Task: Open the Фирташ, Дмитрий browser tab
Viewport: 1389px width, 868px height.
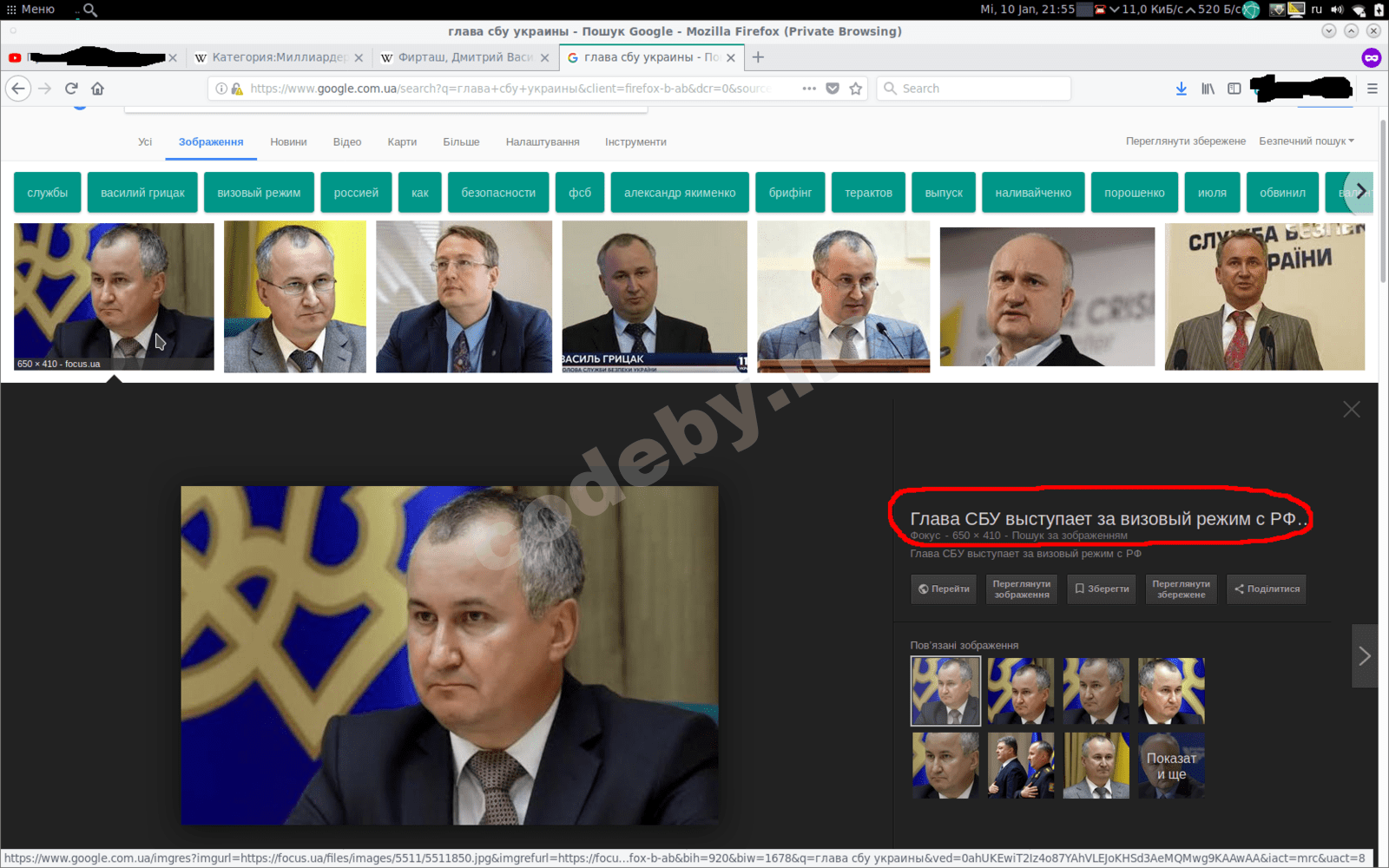Action: click(x=464, y=57)
